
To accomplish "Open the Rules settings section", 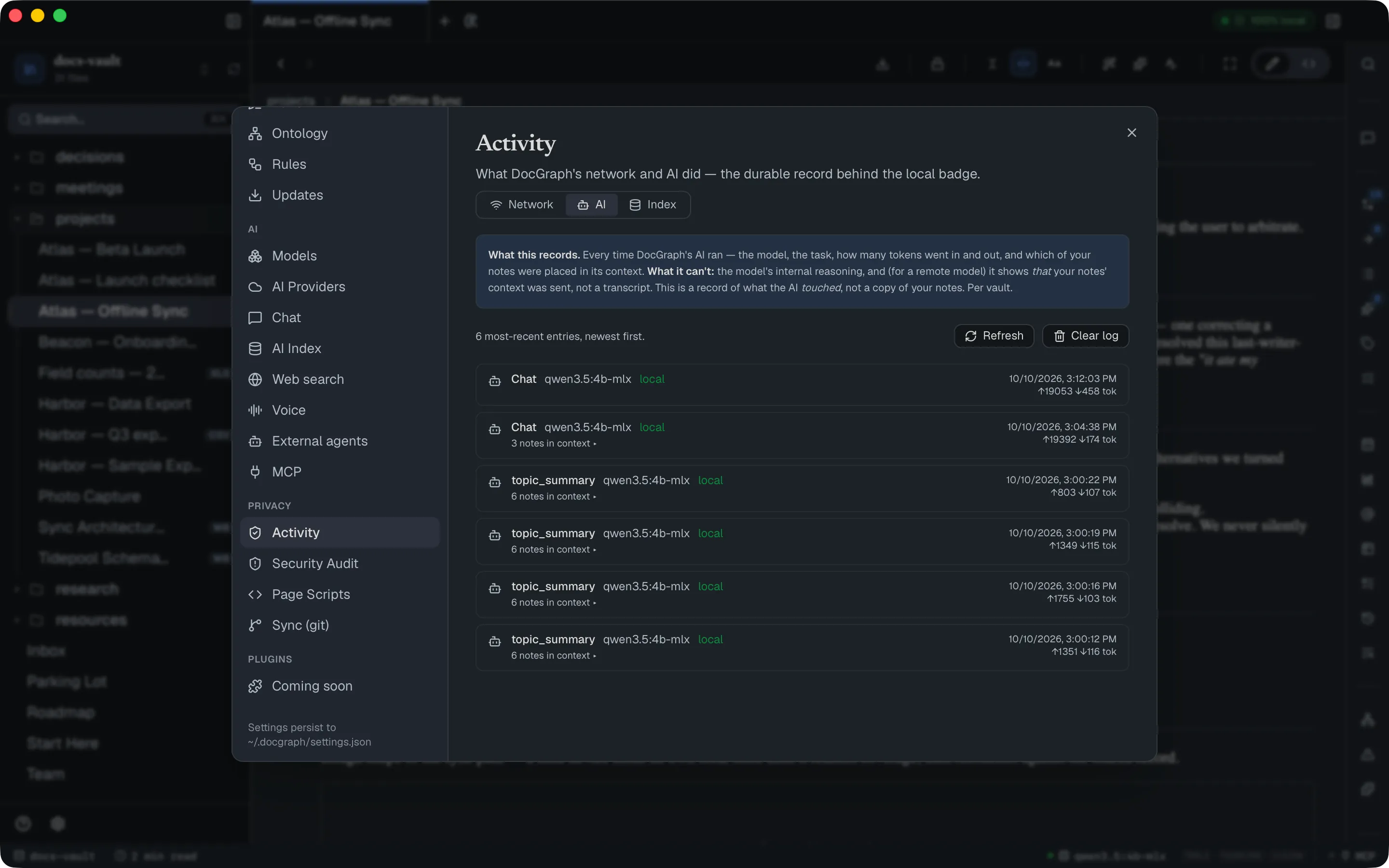I will [340, 164].
